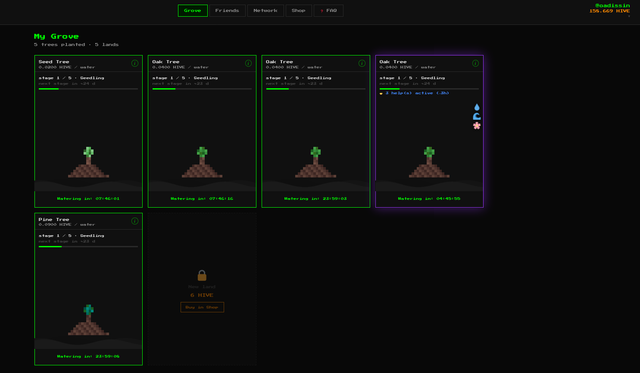Select the Pine Tree seedling sprite

[89, 320]
